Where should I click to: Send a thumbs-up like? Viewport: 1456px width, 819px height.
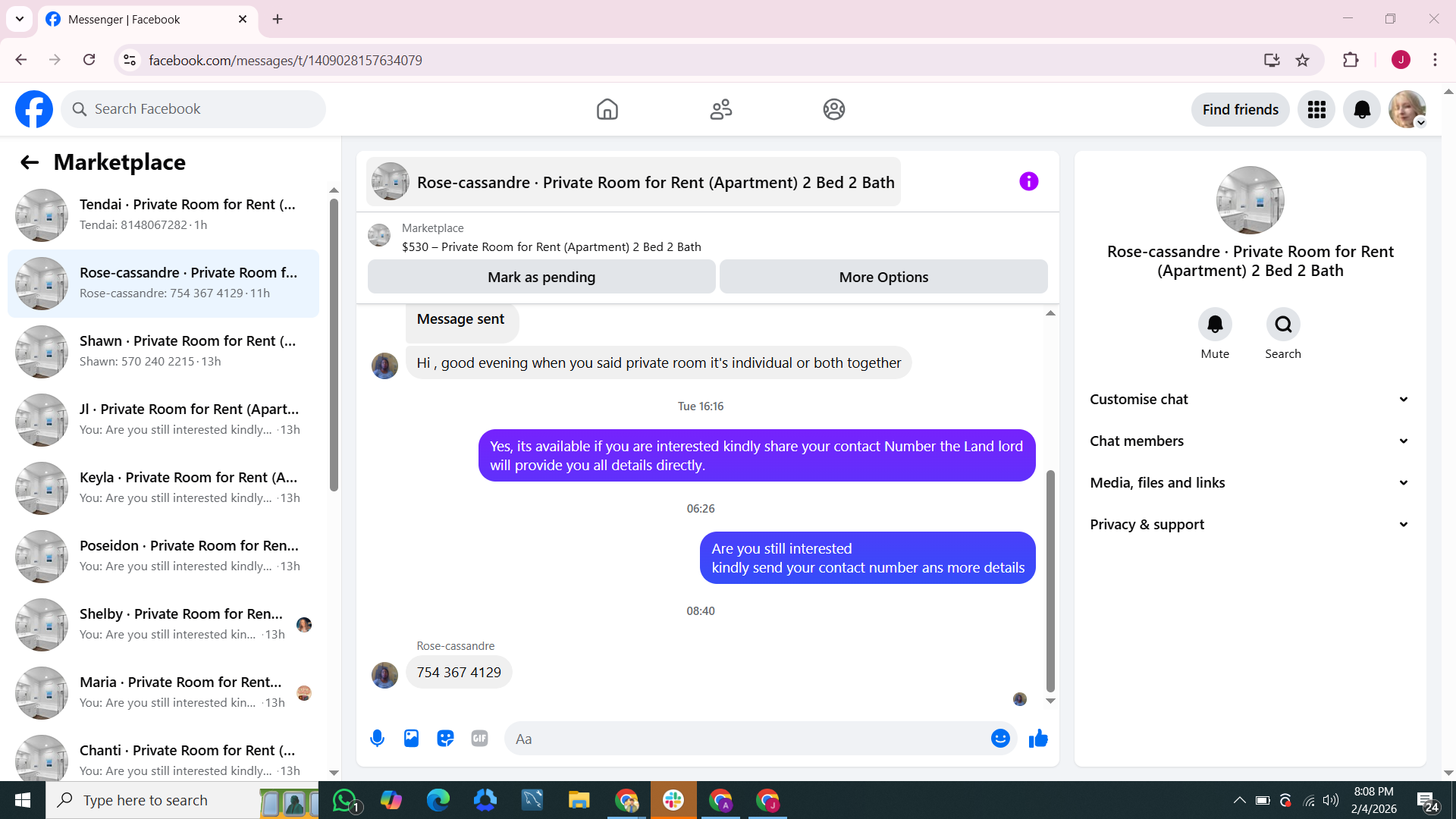[x=1038, y=738]
